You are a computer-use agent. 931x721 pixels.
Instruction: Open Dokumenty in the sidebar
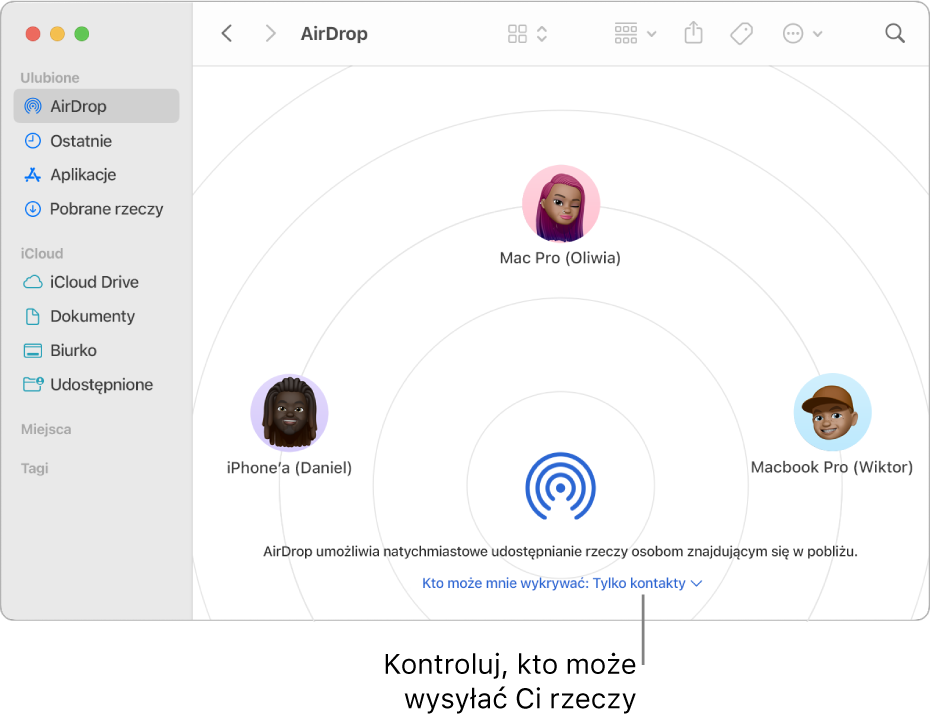tap(96, 316)
